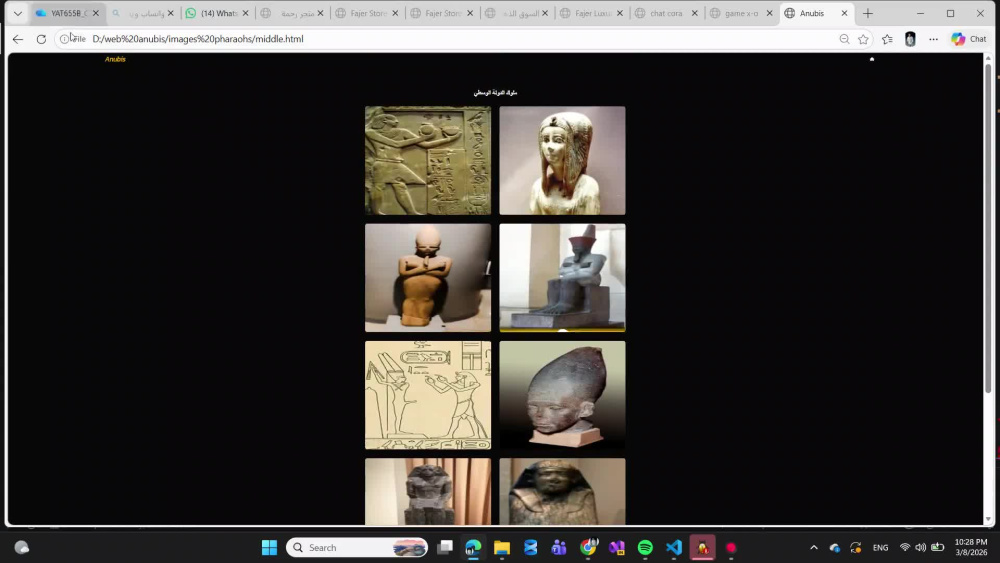Open the carved relief offering thumbnail
Image resolution: width=1000 pixels, height=563 pixels.
(x=428, y=160)
